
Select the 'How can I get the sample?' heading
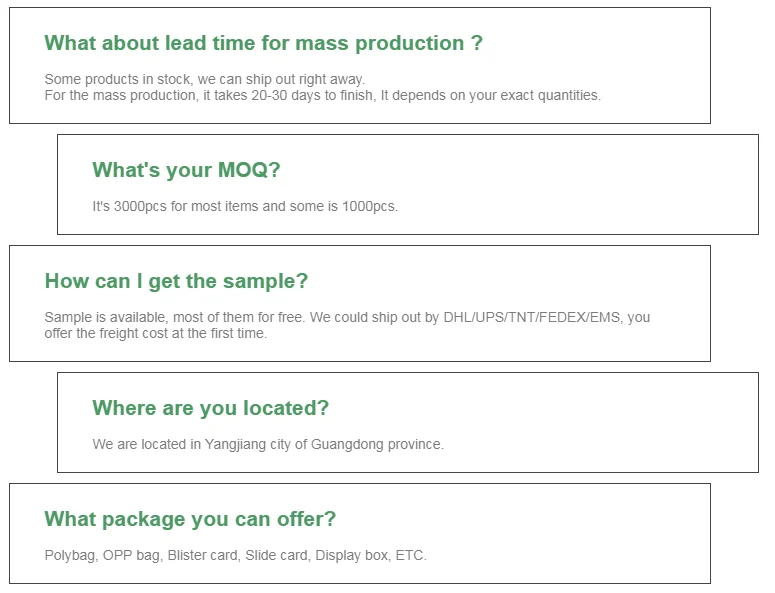[176, 281]
